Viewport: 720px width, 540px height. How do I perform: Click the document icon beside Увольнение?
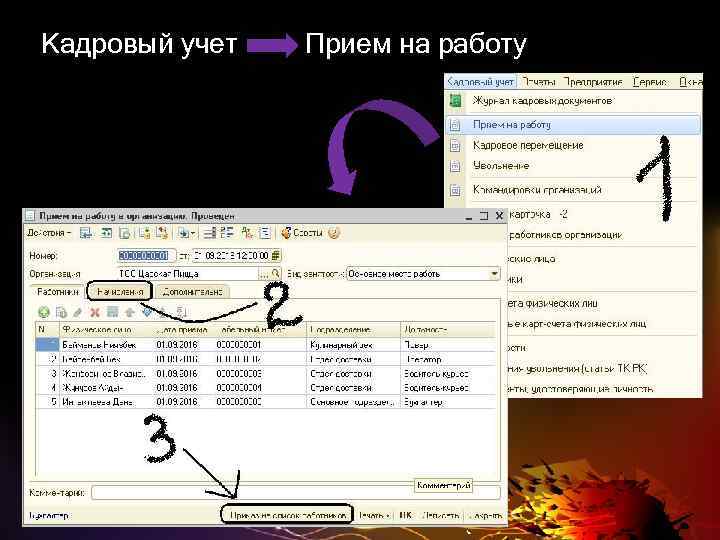(x=455, y=166)
